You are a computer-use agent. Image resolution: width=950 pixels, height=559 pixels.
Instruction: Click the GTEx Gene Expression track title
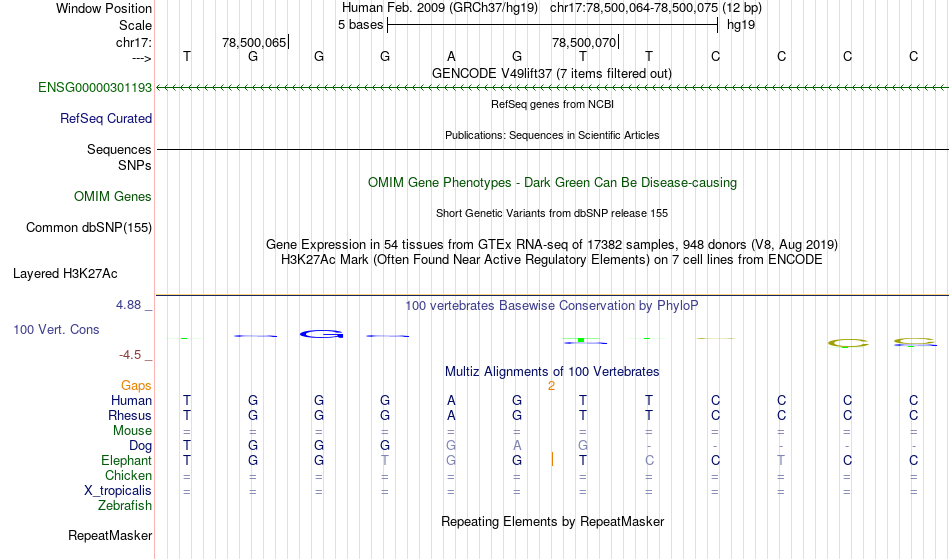(552, 244)
